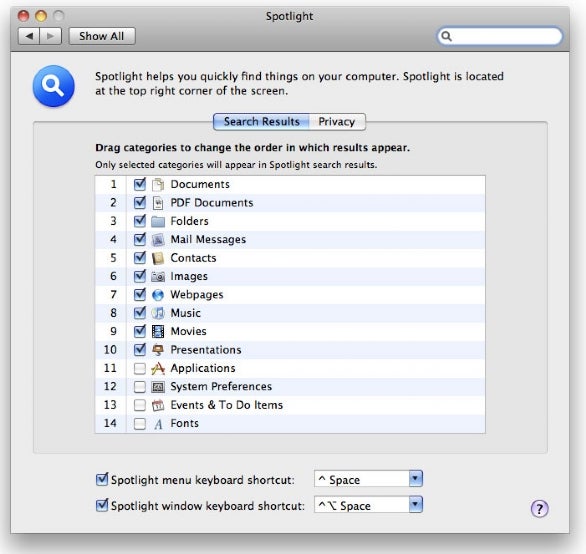Open the Spotlight window shortcut dropdown
Image resolution: width=586 pixels, height=554 pixels.
368,505
